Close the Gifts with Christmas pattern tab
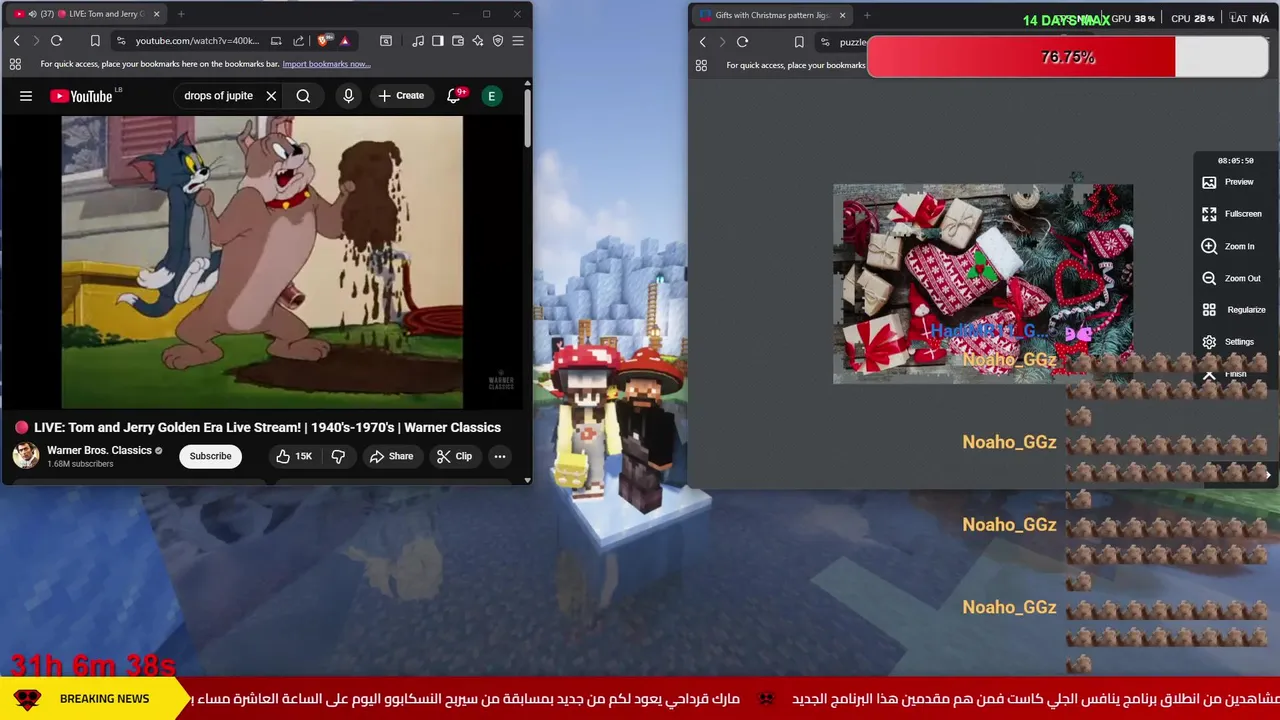This screenshot has width=1280, height=720. 842,15
